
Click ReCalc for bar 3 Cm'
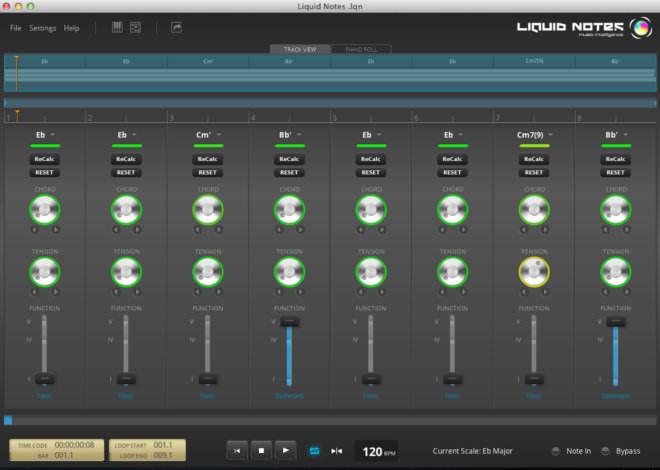click(208, 159)
